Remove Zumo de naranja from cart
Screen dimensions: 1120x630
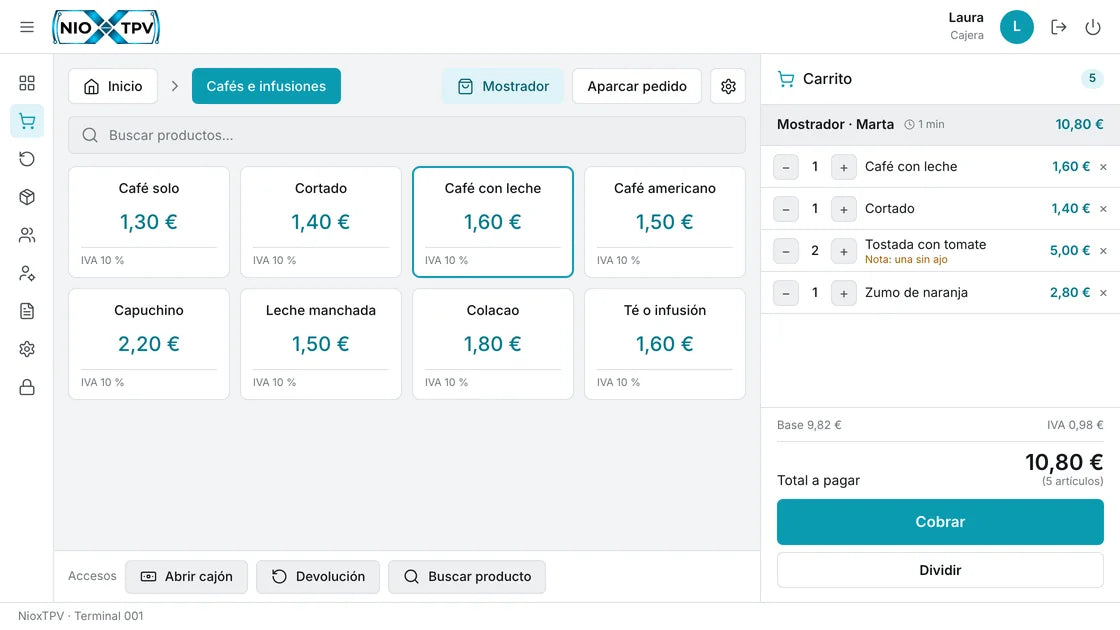[x=1104, y=293]
